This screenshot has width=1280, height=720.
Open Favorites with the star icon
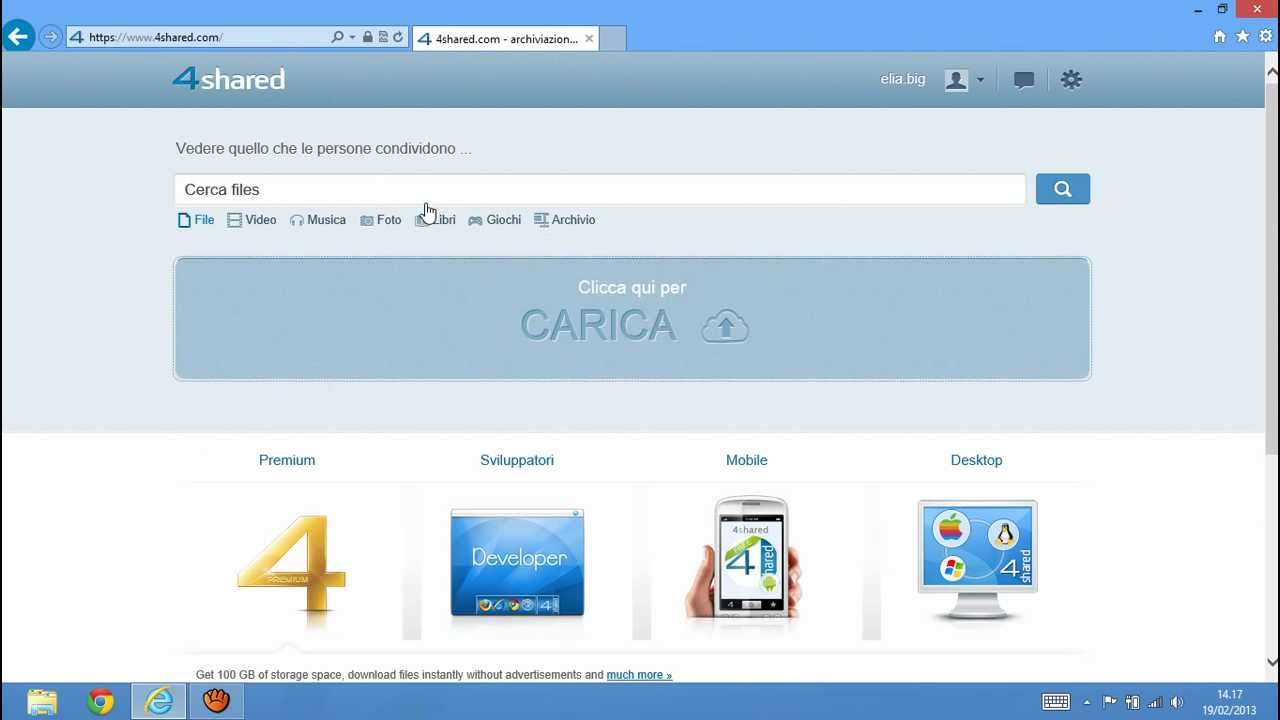1243,36
